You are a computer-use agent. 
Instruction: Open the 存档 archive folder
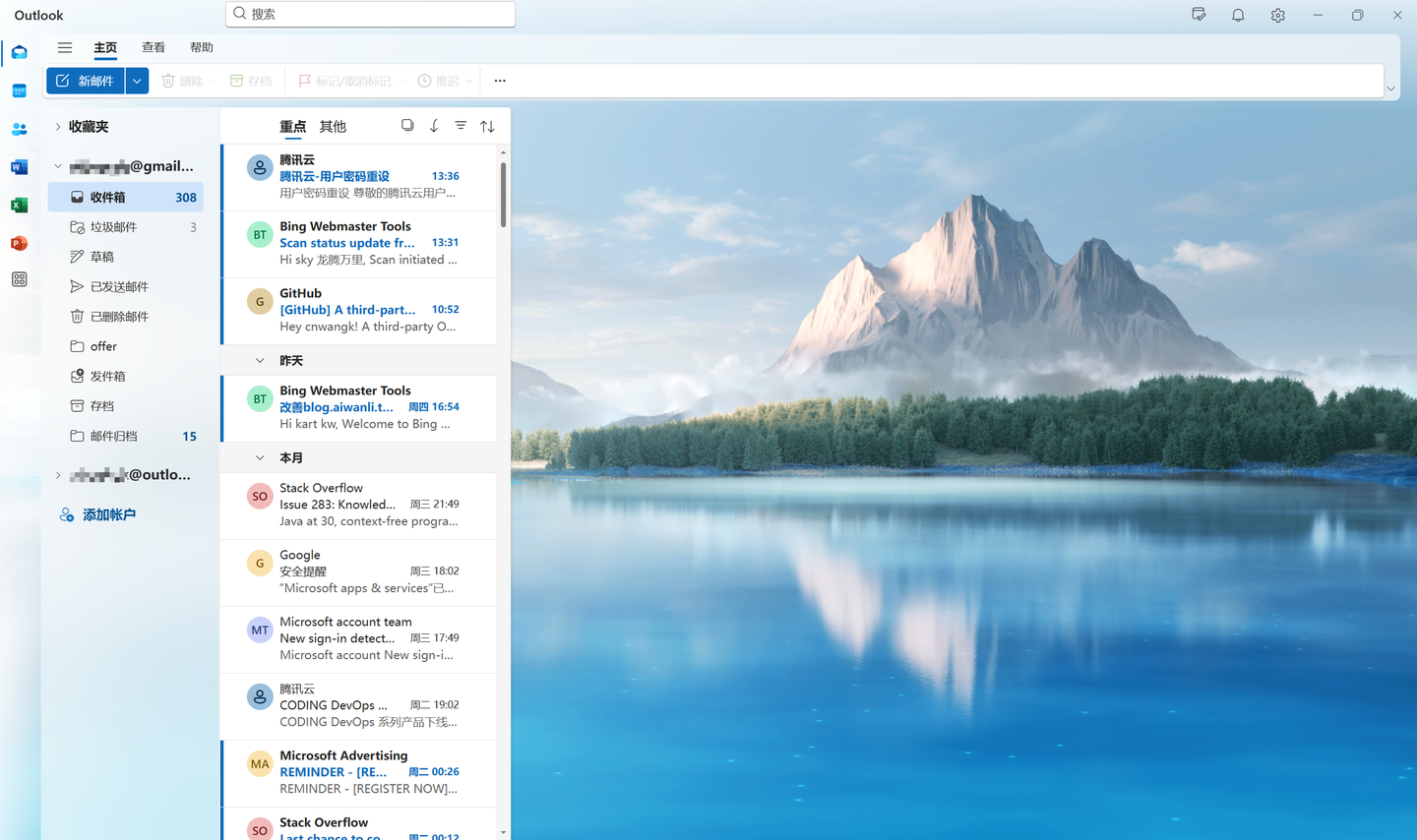(x=126, y=406)
